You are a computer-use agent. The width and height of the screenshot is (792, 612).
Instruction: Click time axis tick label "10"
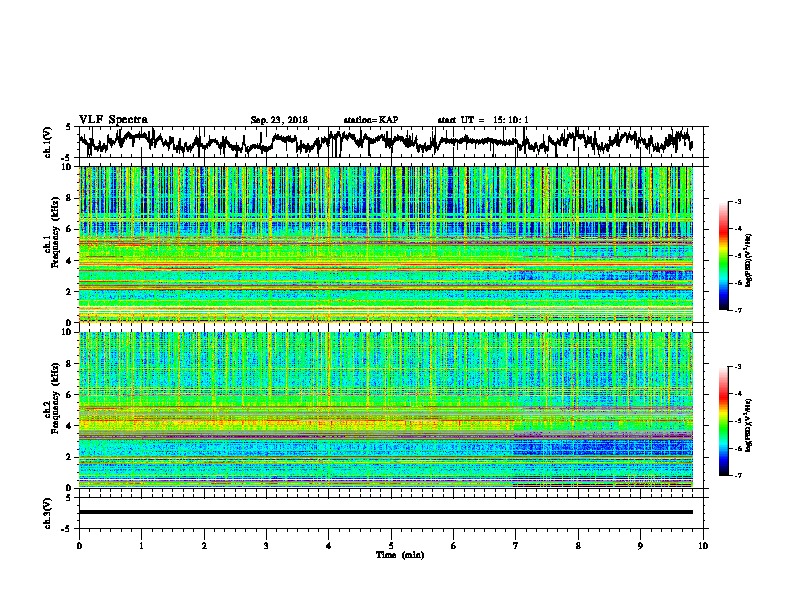coord(703,546)
